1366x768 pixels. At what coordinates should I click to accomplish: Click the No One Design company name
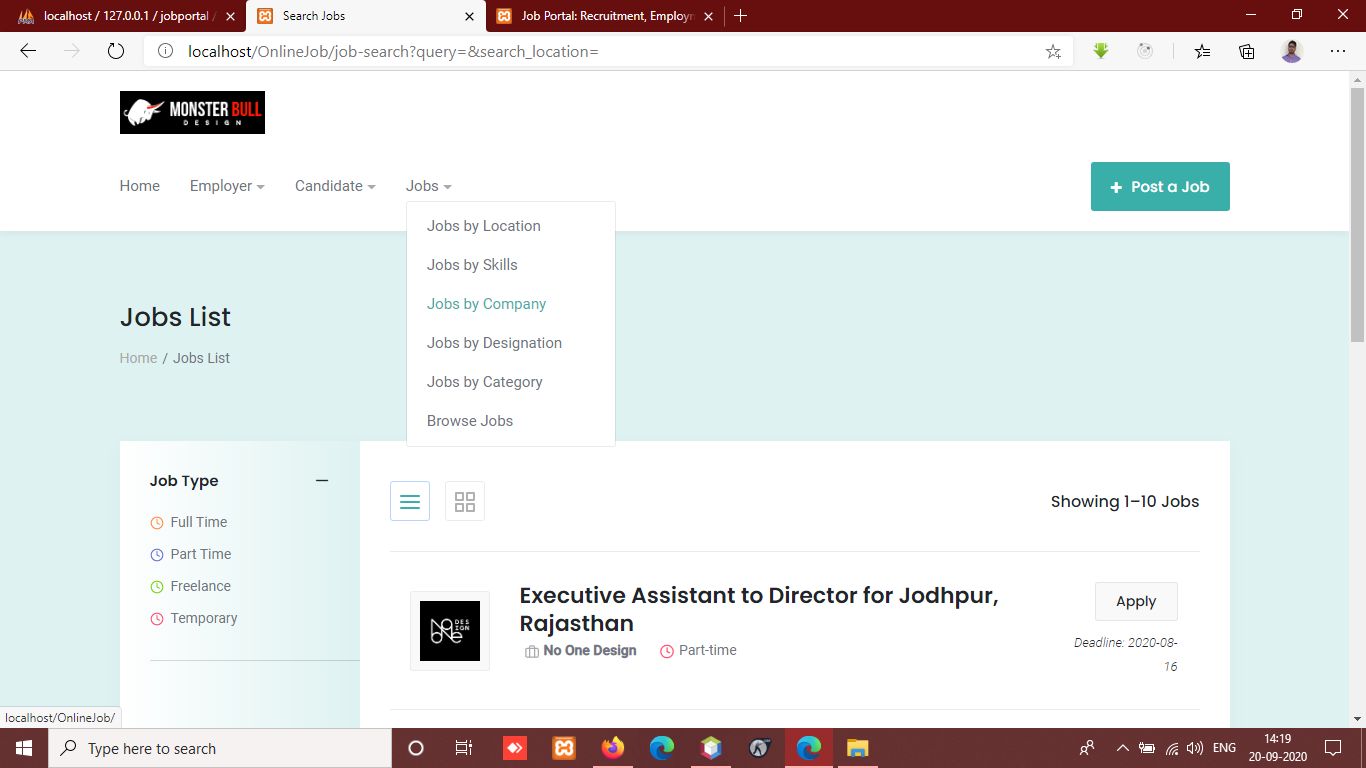coord(590,650)
